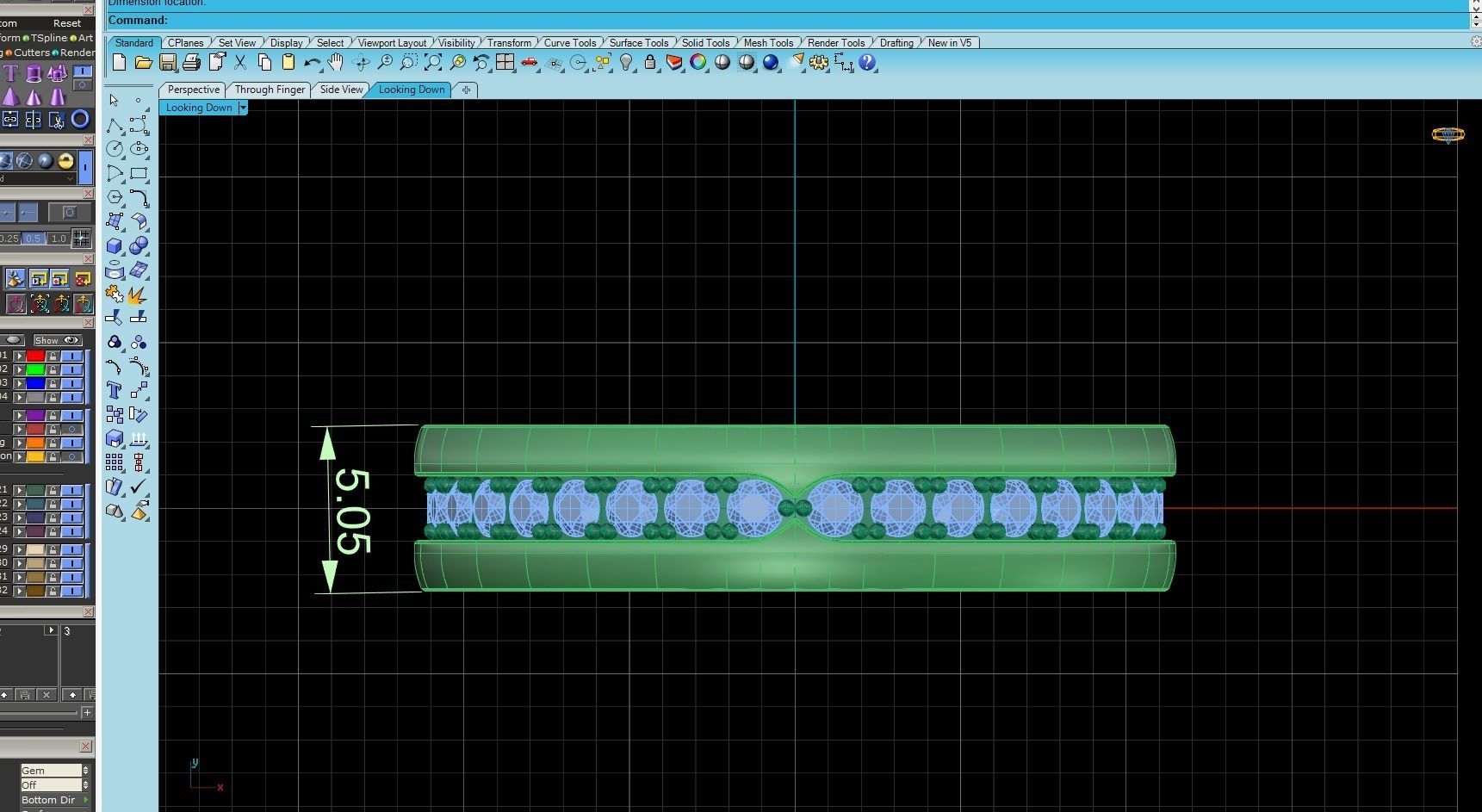
Task: Print using the printer icon
Action: pyautogui.click(x=192, y=62)
